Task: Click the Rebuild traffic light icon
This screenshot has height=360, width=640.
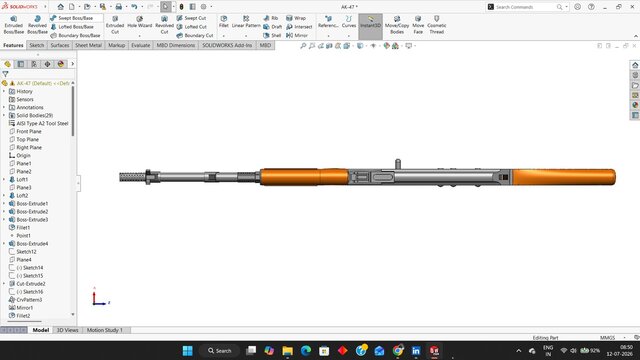Action: coord(181,7)
